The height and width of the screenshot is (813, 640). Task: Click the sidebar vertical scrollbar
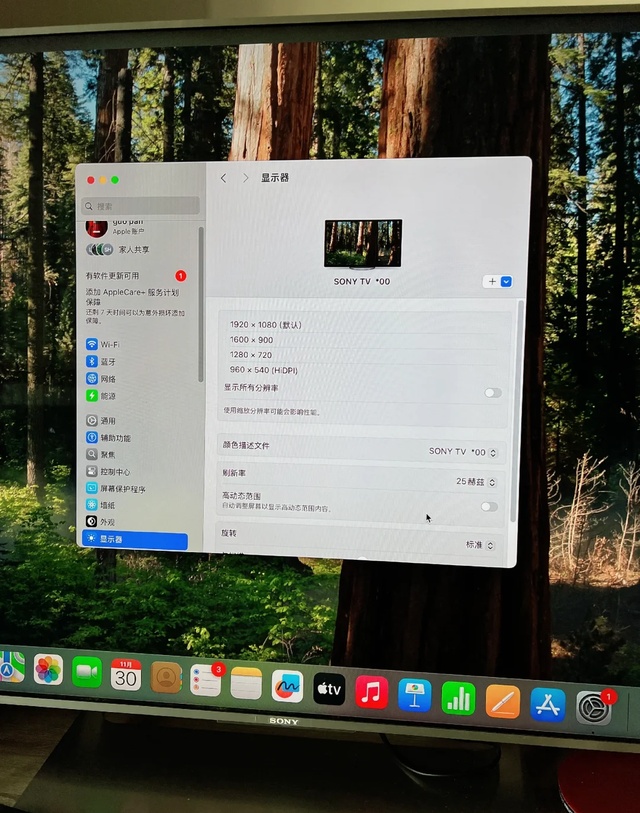tap(201, 304)
